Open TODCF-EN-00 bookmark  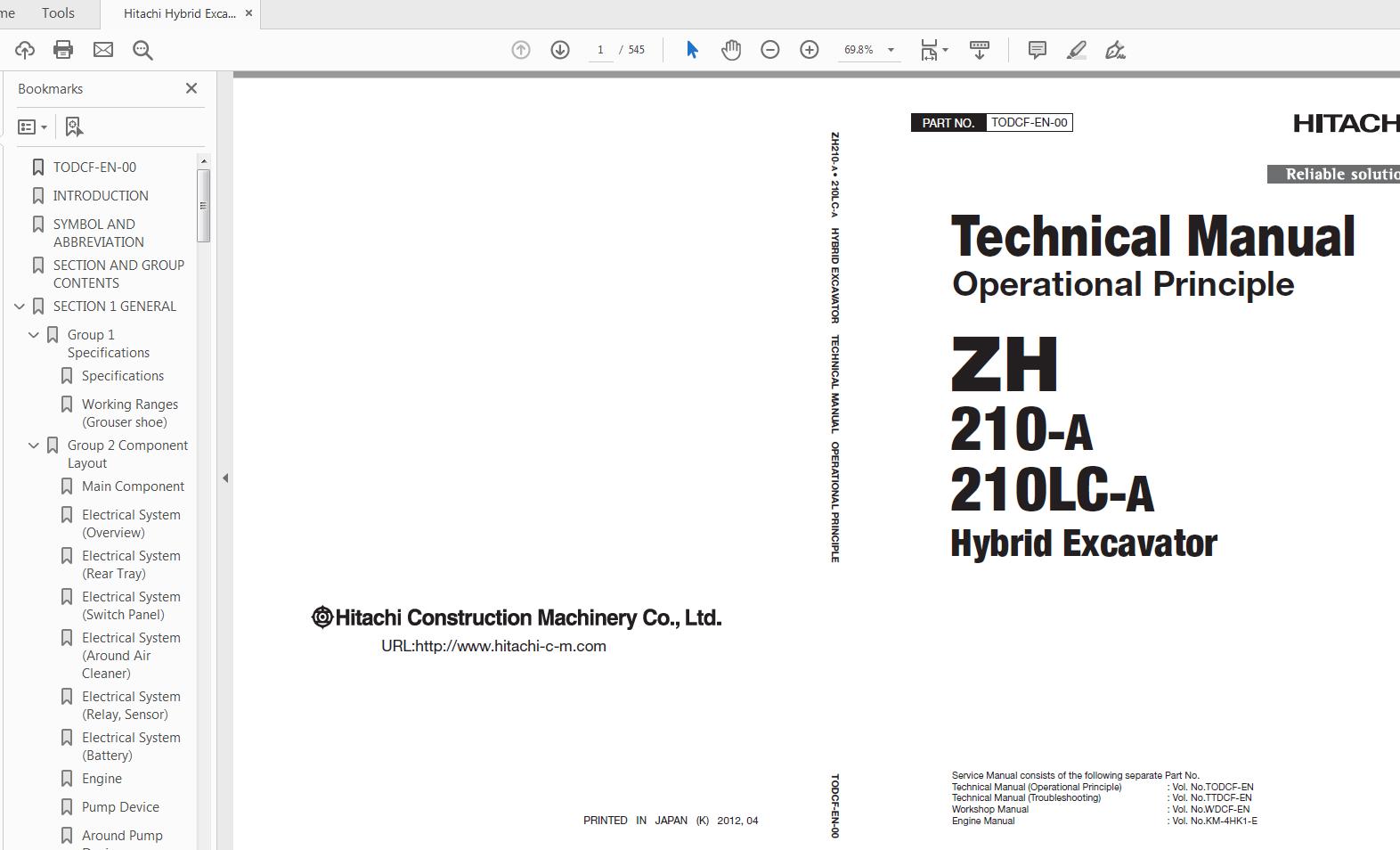tap(94, 168)
